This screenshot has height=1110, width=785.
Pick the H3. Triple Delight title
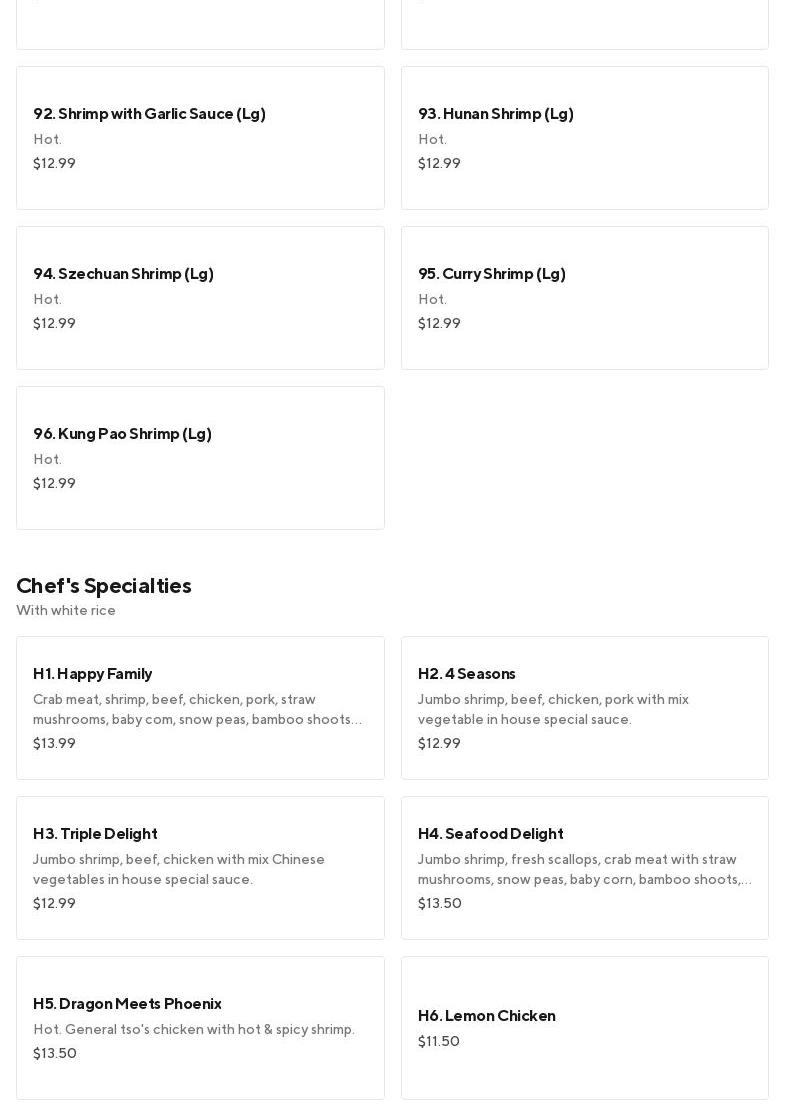click(95, 833)
